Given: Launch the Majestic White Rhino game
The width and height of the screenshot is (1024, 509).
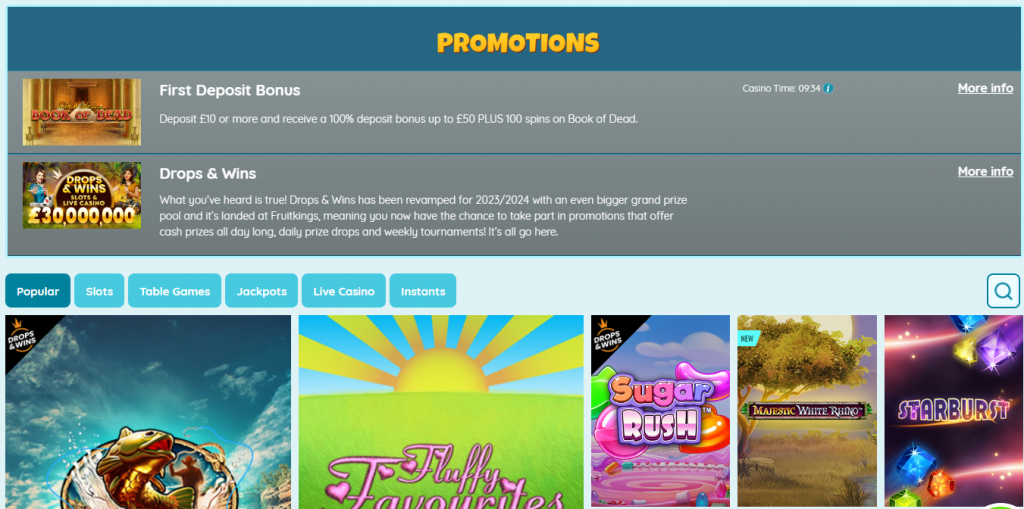Looking at the screenshot, I should pos(807,411).
